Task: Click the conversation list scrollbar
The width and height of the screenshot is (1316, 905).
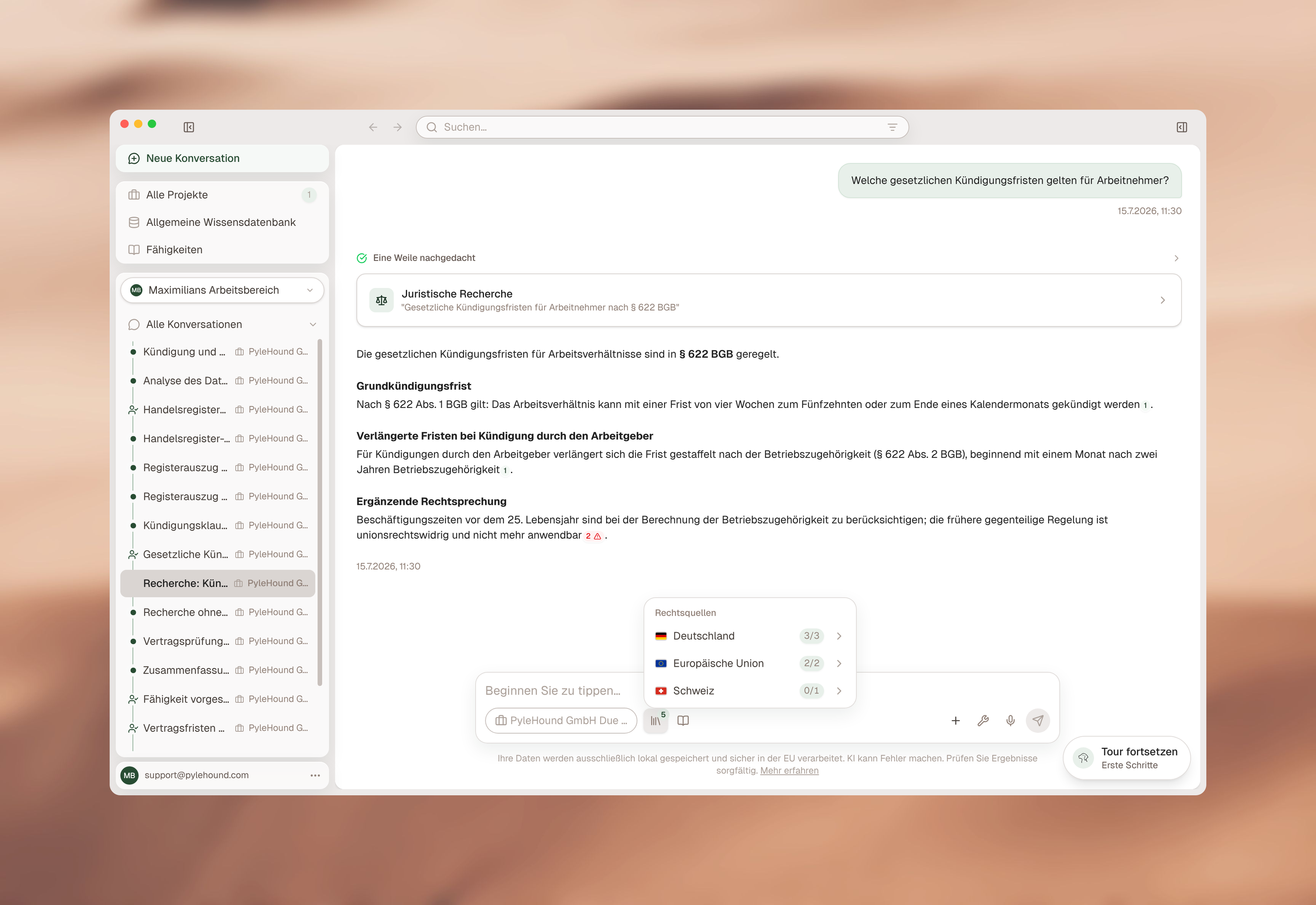Action: 320,512
